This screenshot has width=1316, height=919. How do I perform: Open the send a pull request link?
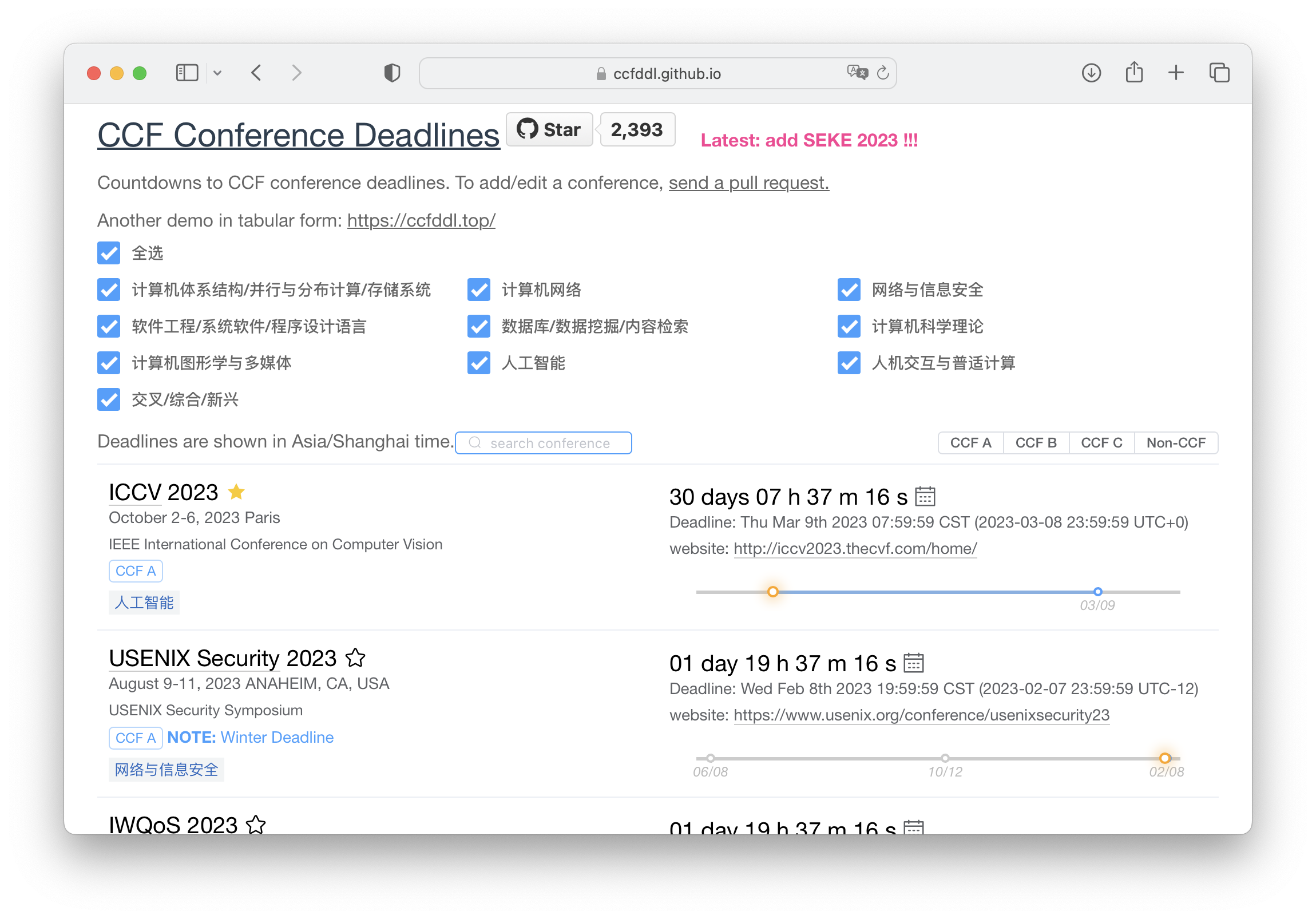pos(748,183)
